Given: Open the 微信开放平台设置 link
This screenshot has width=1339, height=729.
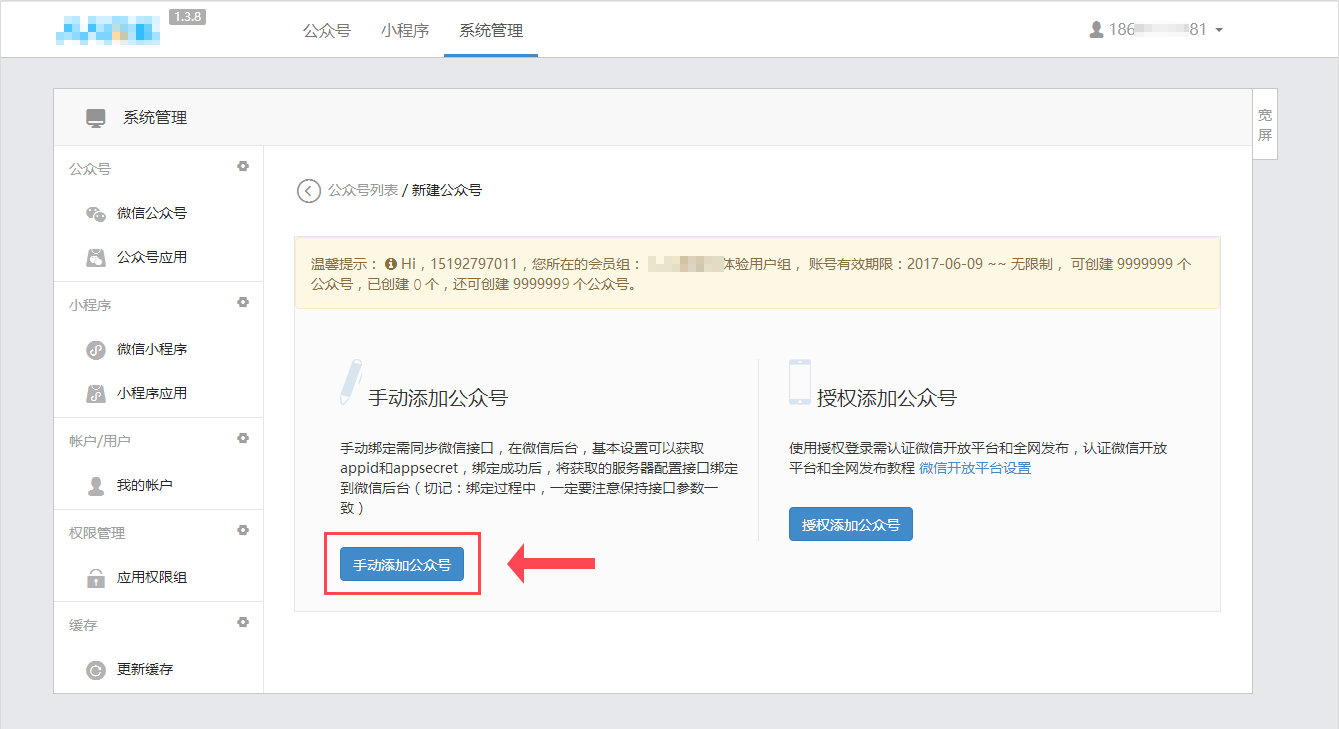Looking at the screenshot, I should (x=974, y=468).
